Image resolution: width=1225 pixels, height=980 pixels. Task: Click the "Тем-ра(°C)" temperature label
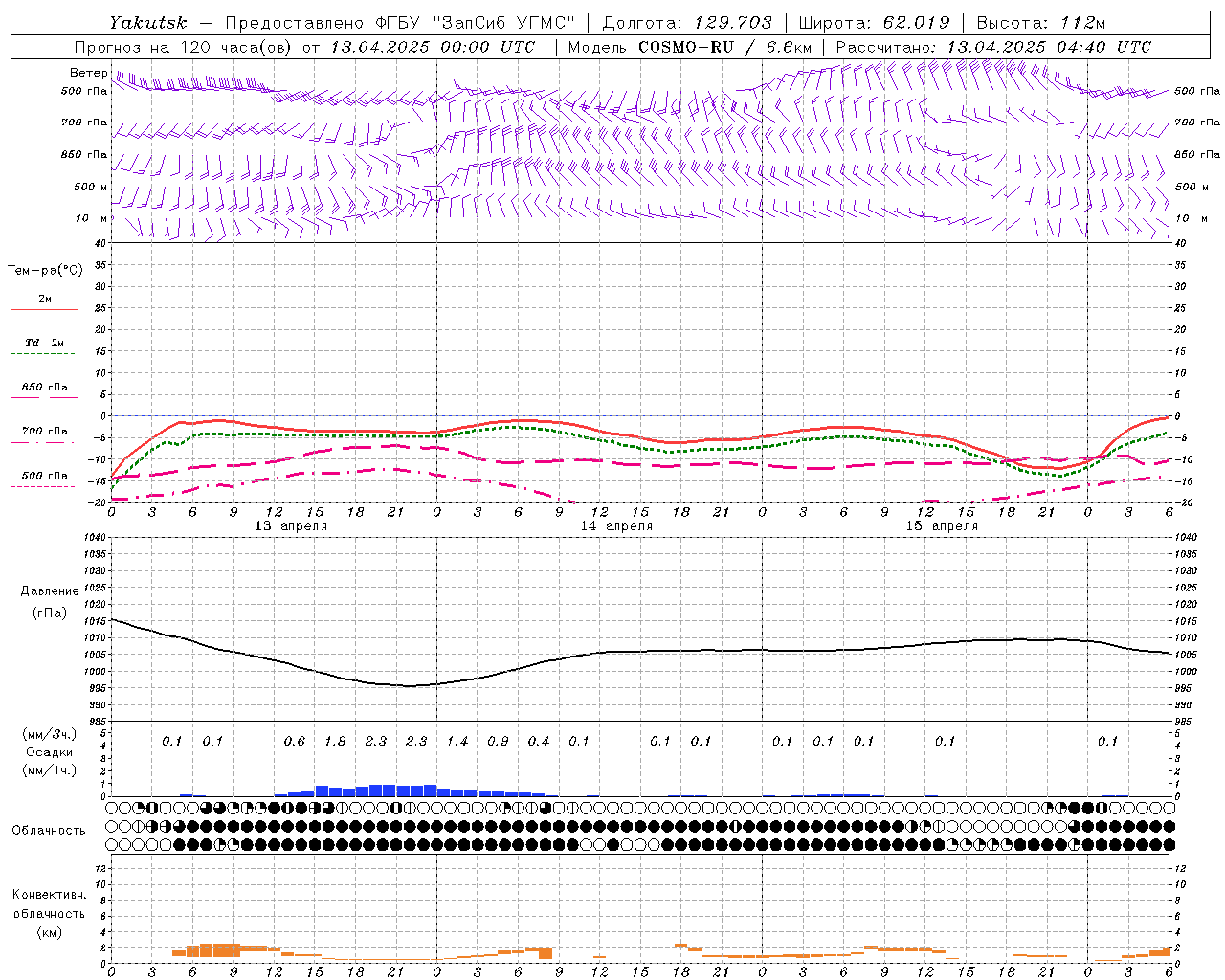45,271
